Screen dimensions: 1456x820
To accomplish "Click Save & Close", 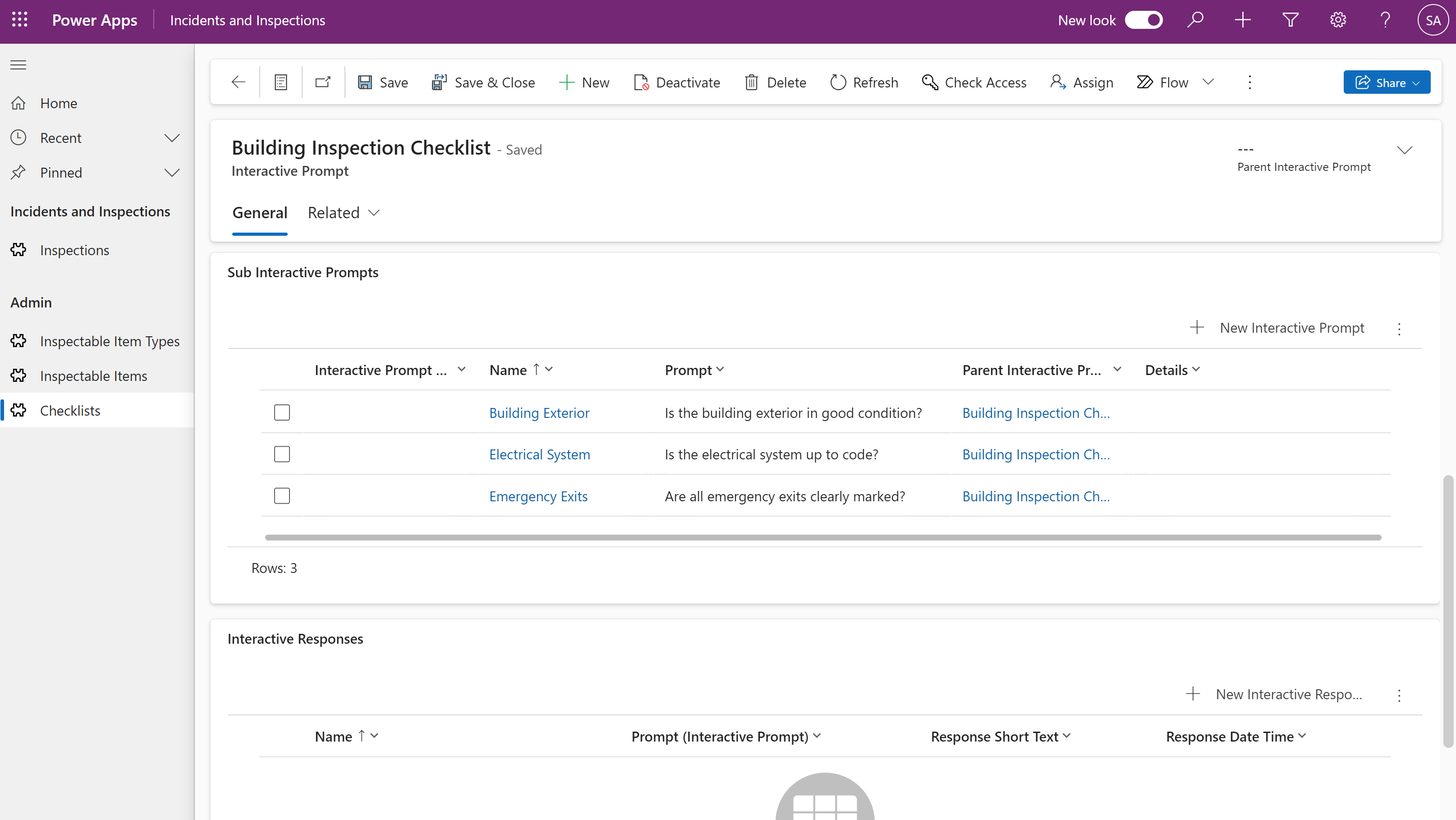I will (483, 82).
